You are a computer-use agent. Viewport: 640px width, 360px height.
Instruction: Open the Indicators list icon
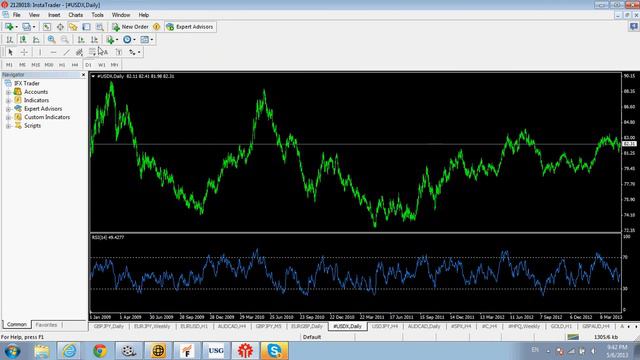click(x=110, y=40)
